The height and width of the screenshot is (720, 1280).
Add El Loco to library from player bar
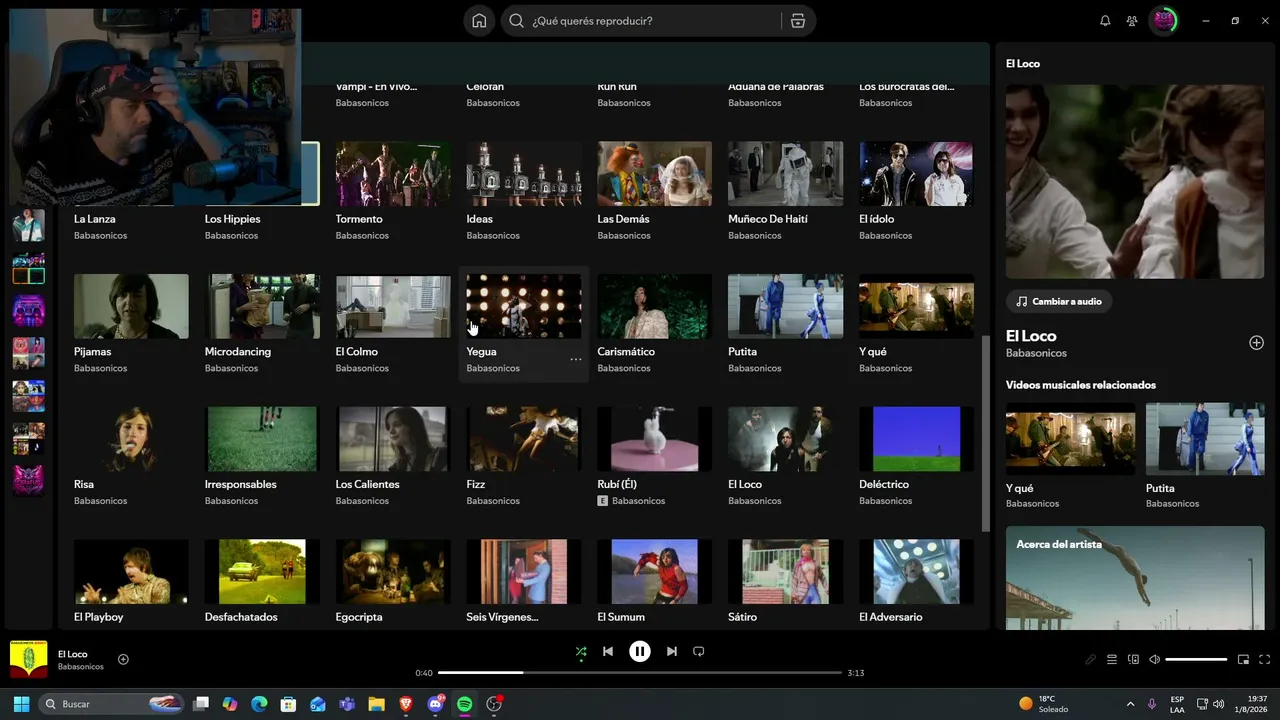pyautogui.click(x=123, y=660)
